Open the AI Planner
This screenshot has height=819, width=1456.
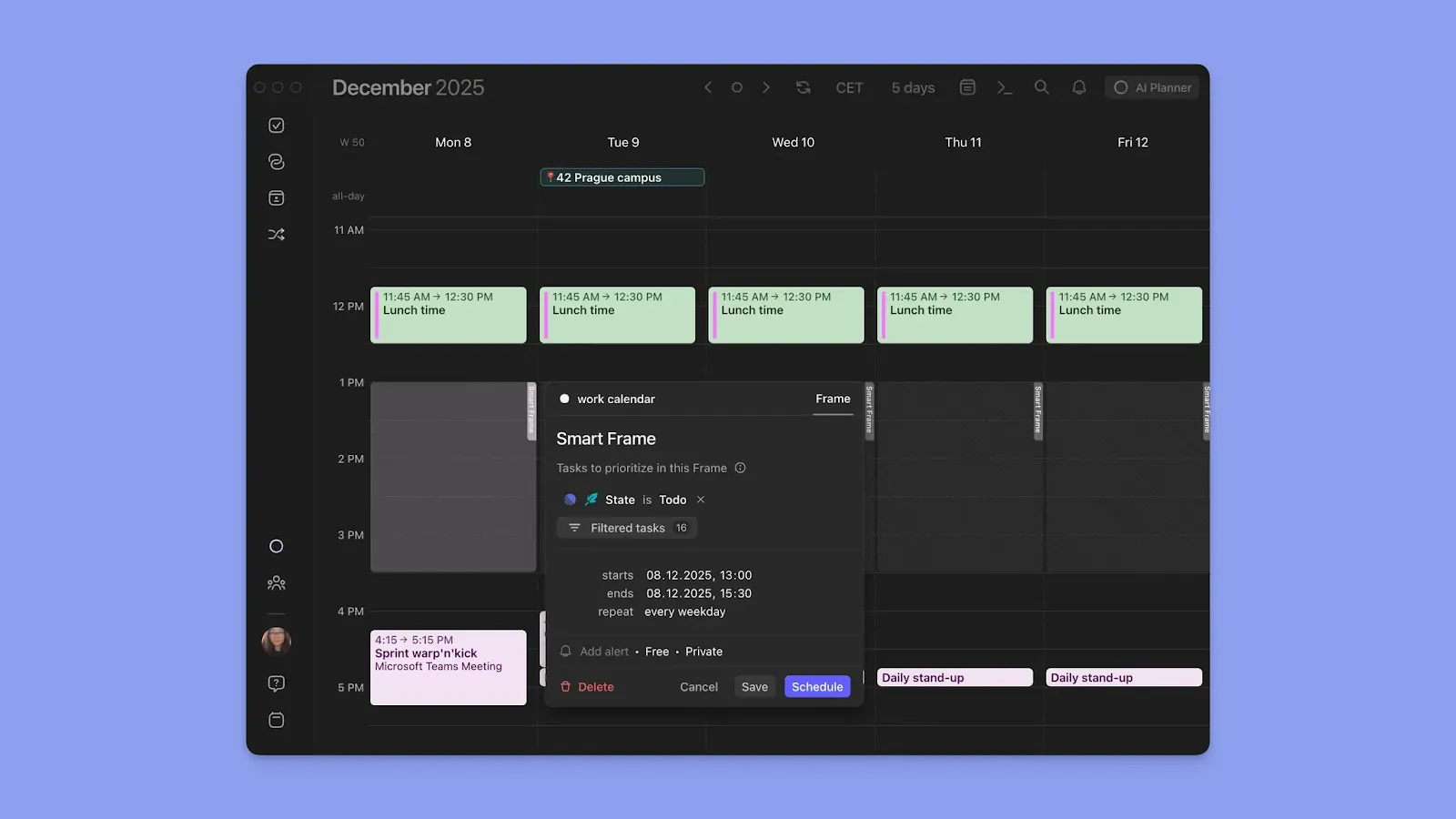point(1151,87)
